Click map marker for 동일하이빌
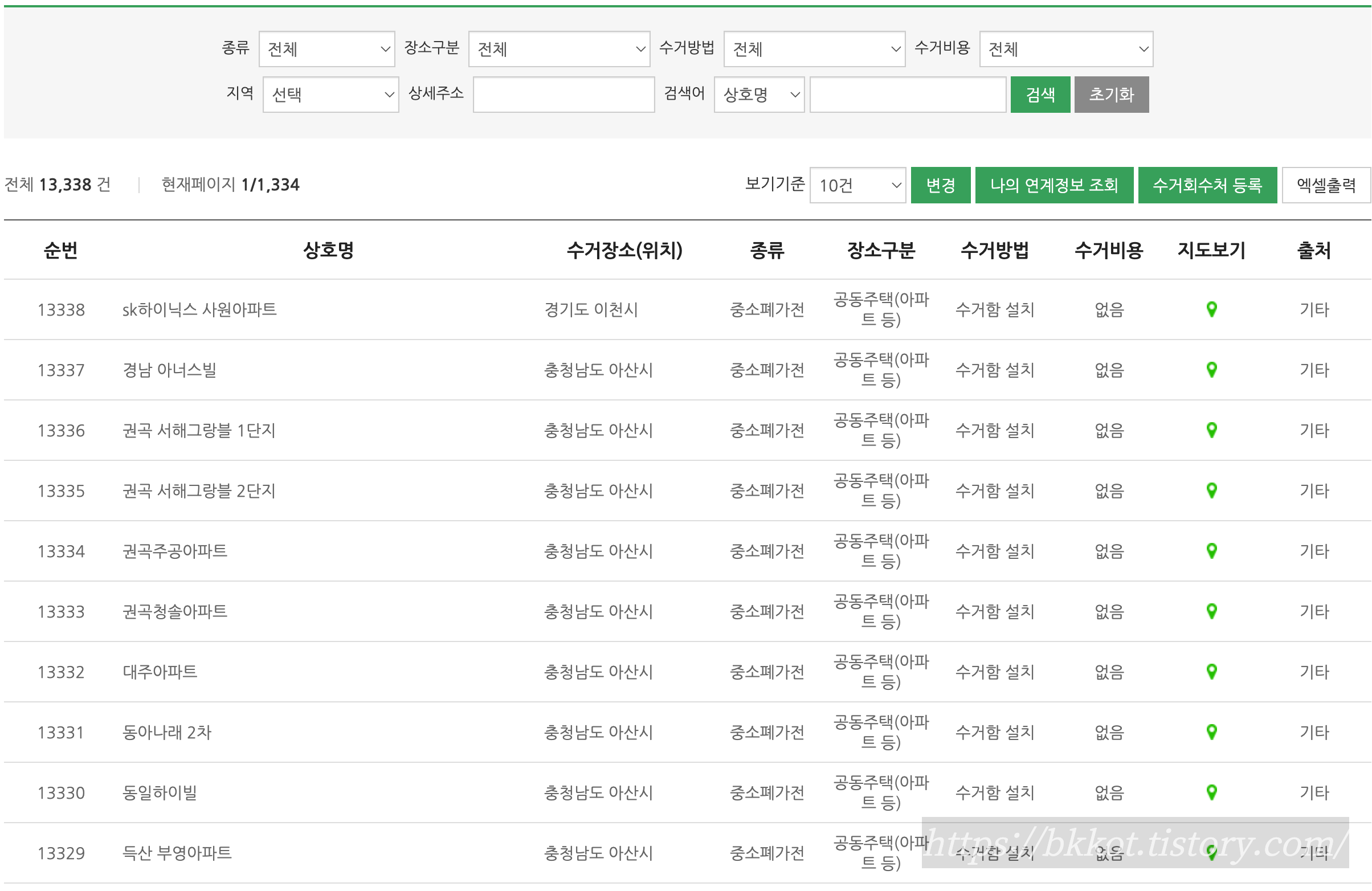The height and width of the screenshot is (891, 1372). pos(1211,792)
